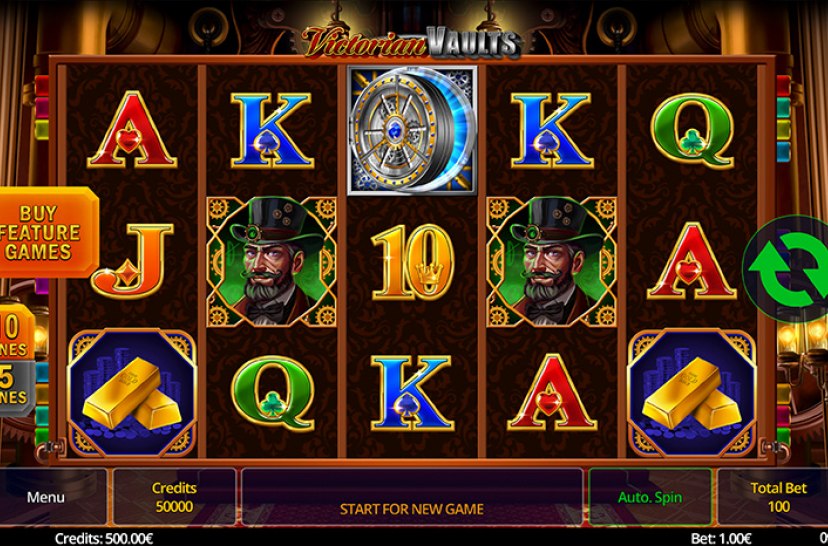Click the silver vault door scatter symbol
This screenshot has width=828, height=546.
pyautogui.click(x=412, y=130)
